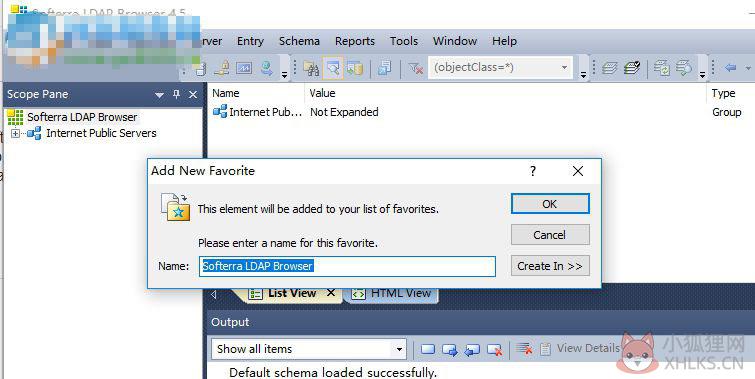
Task: Click the favorite Name input field
Action: pos(347,266)
